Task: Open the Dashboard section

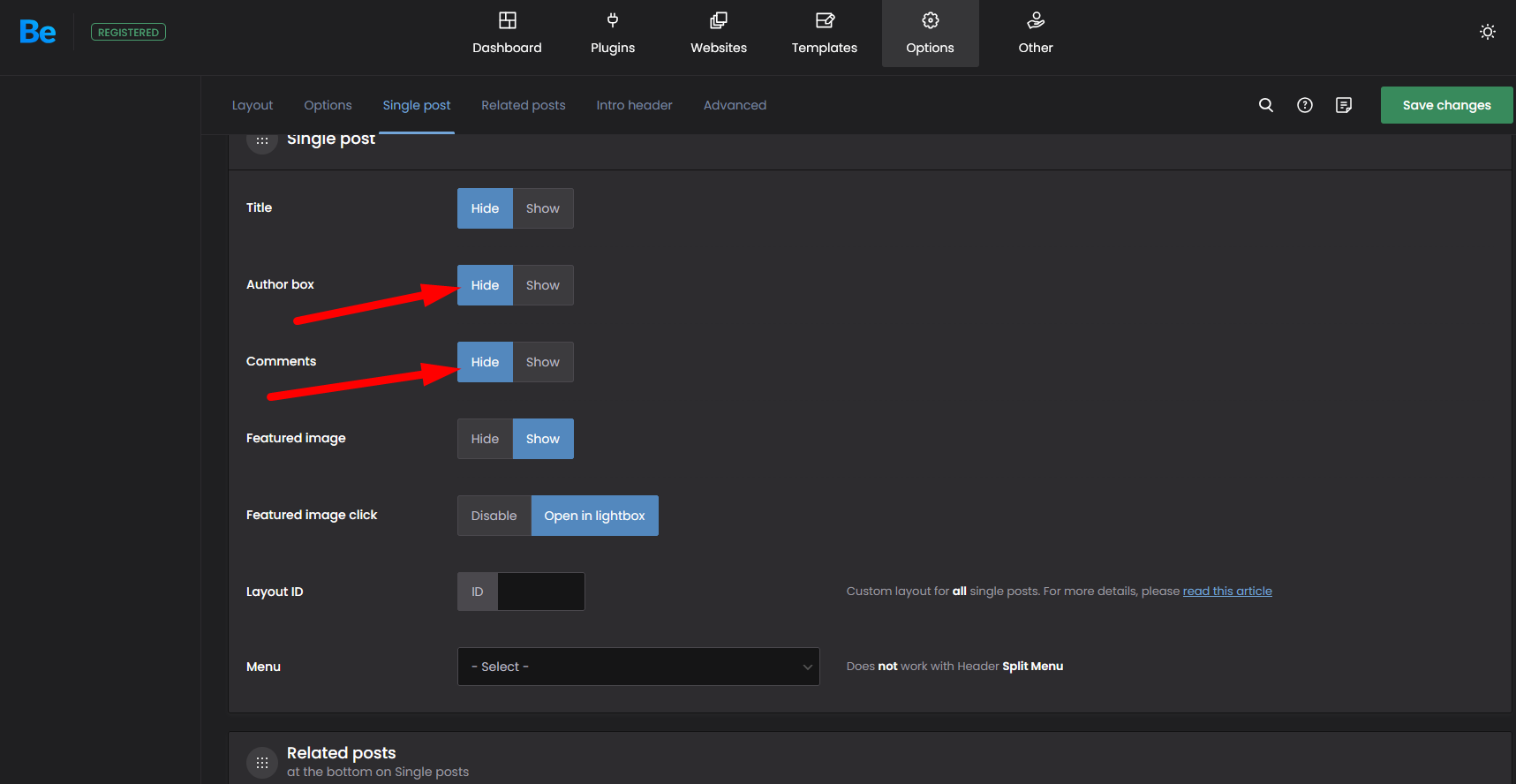Action: tap(507, 34)
